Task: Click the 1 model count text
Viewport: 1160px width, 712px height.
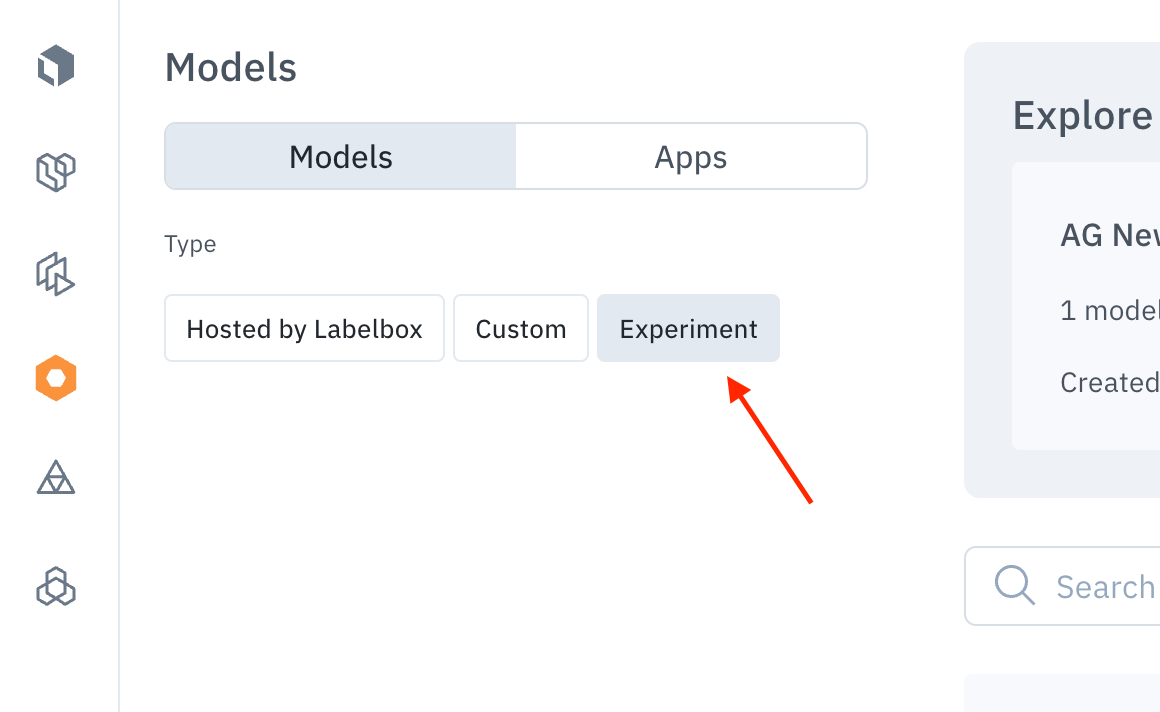Action: [x=1110, y=310]
